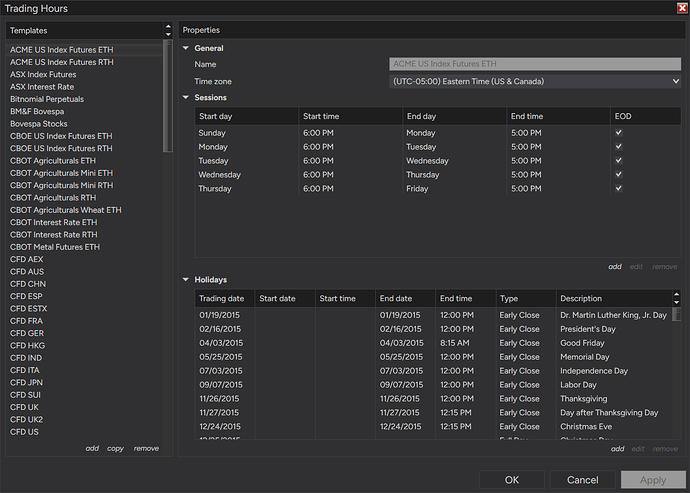Select Bitnomial Perpetuals template
Screen dimensions: 690x493
(x=85, y=99)
